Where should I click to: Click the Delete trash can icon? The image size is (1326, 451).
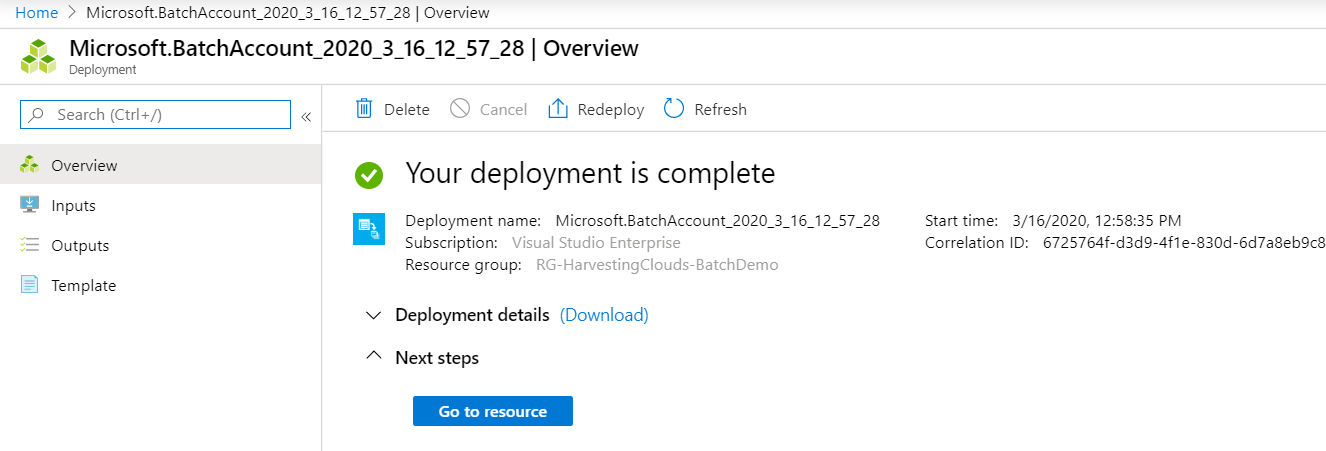click(x=364, y=109)
